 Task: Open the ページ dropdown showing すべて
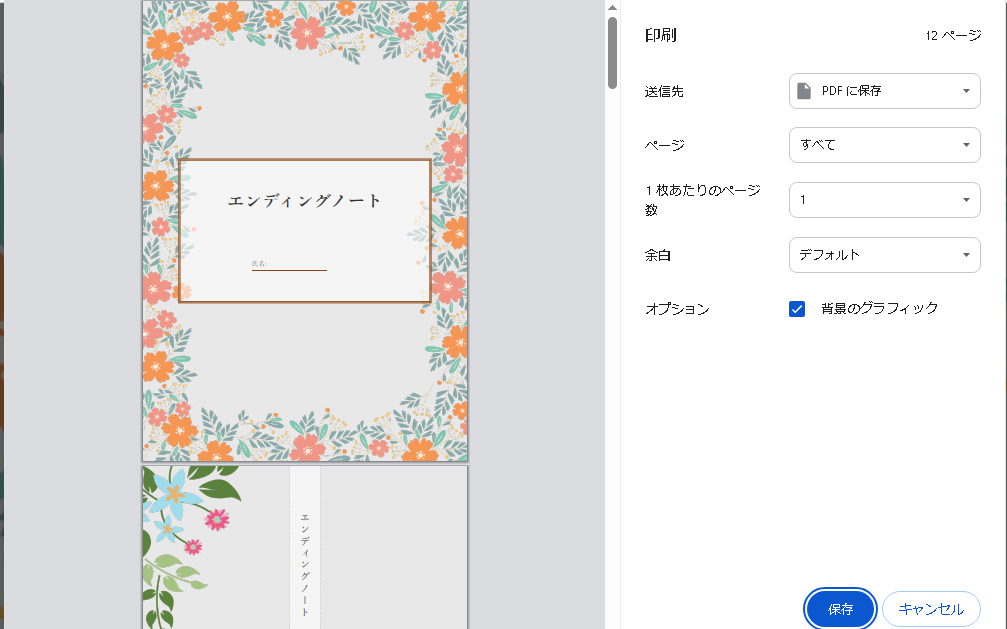click(x=884, y=145)
